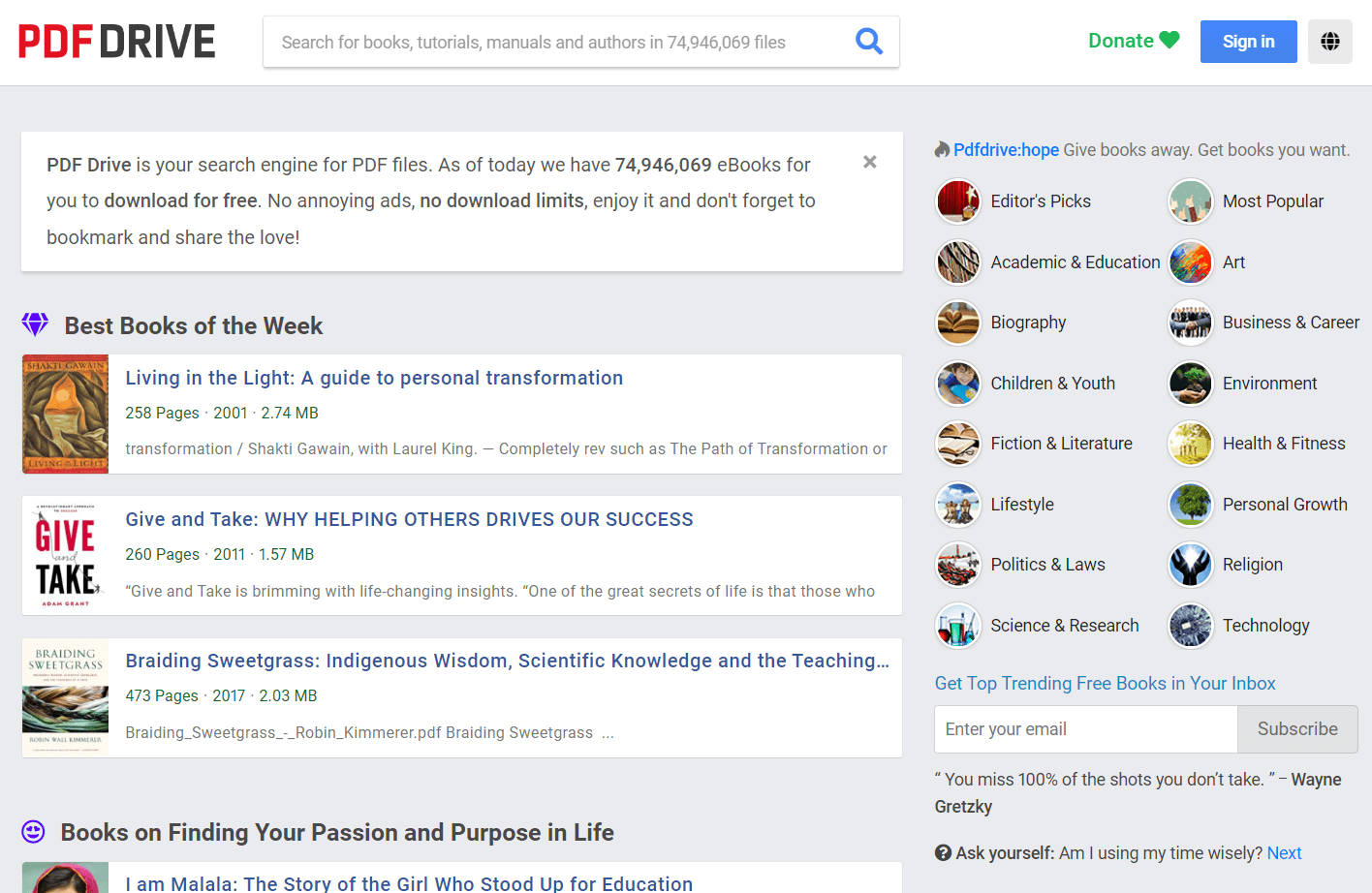Subscribe to trending books email
Image resolution: width=1372 pixels, height=893 pixels.
(1297, 729)
